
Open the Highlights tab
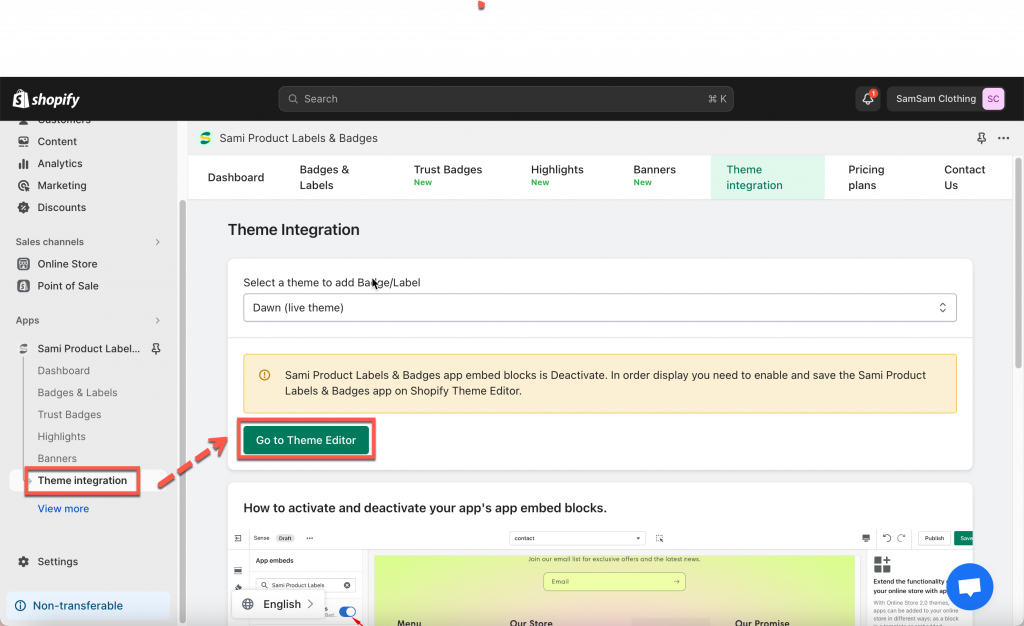(x=557, y=176)
